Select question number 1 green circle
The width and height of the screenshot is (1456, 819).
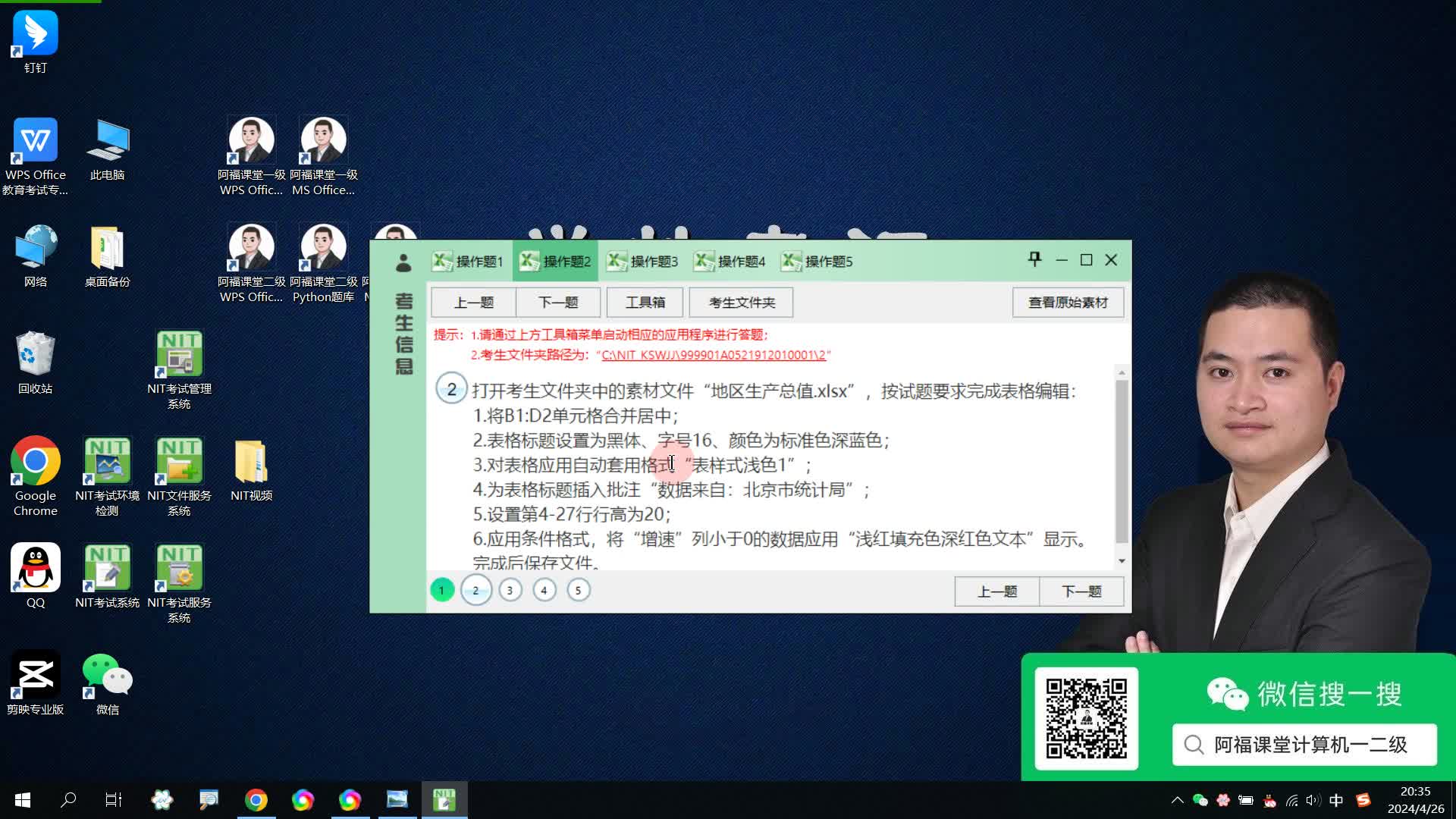[x=441, y=590]
